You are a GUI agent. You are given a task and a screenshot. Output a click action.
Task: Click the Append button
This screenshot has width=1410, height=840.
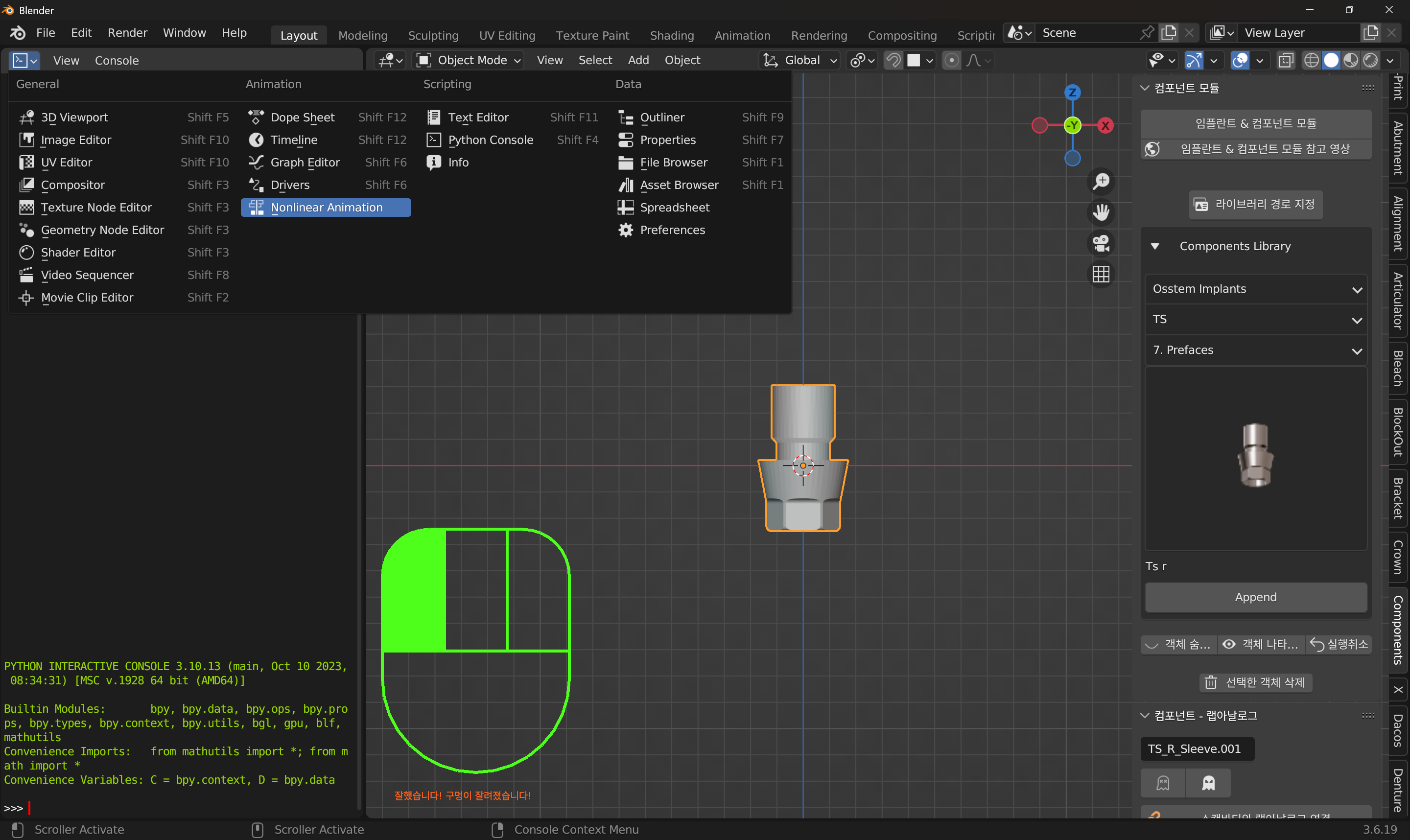click(1255, 597)
